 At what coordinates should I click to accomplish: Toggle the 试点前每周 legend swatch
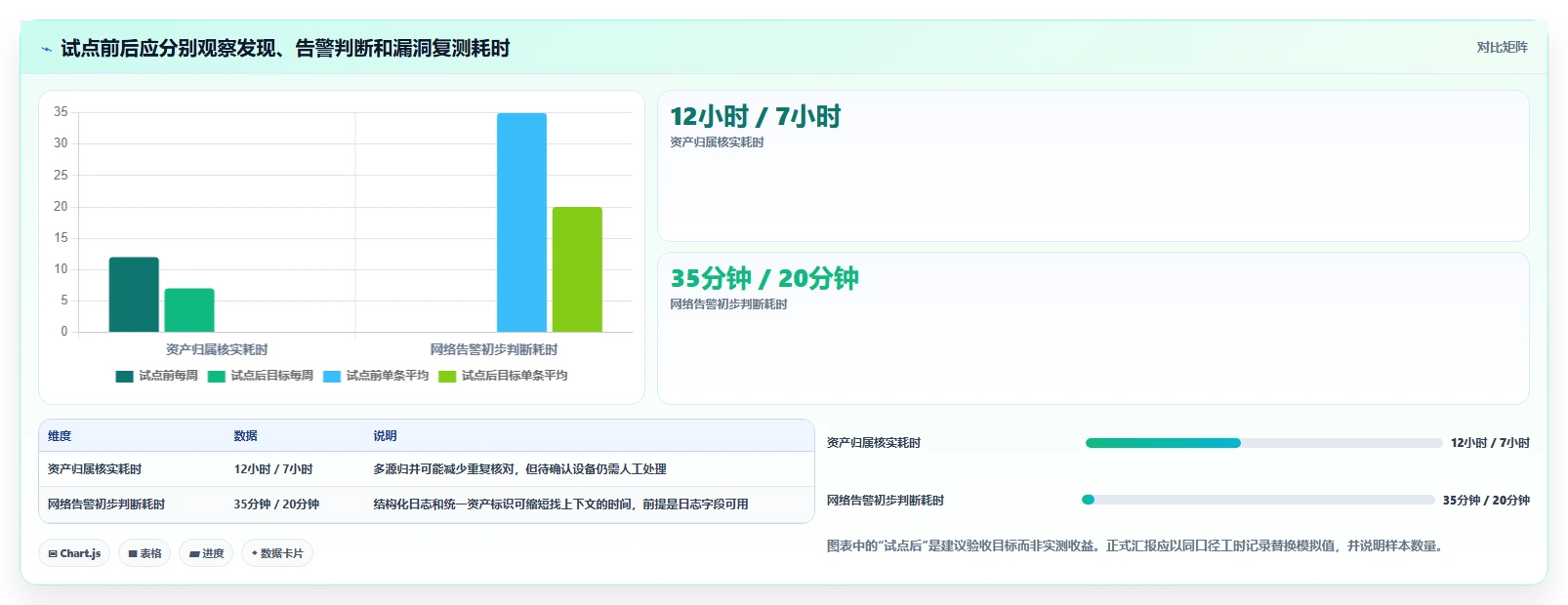124,376
